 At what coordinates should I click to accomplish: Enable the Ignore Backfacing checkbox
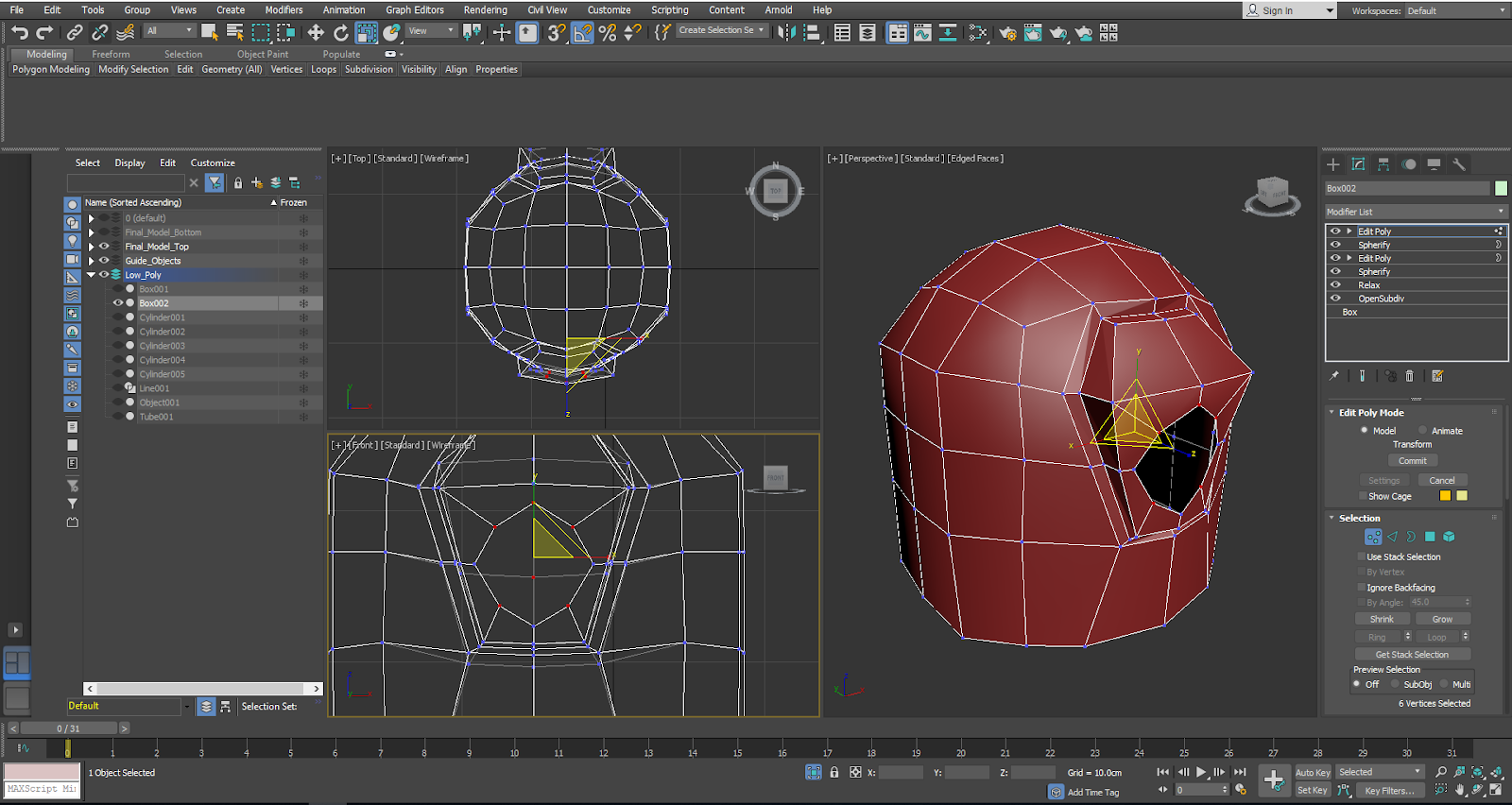click(1362, 587)
